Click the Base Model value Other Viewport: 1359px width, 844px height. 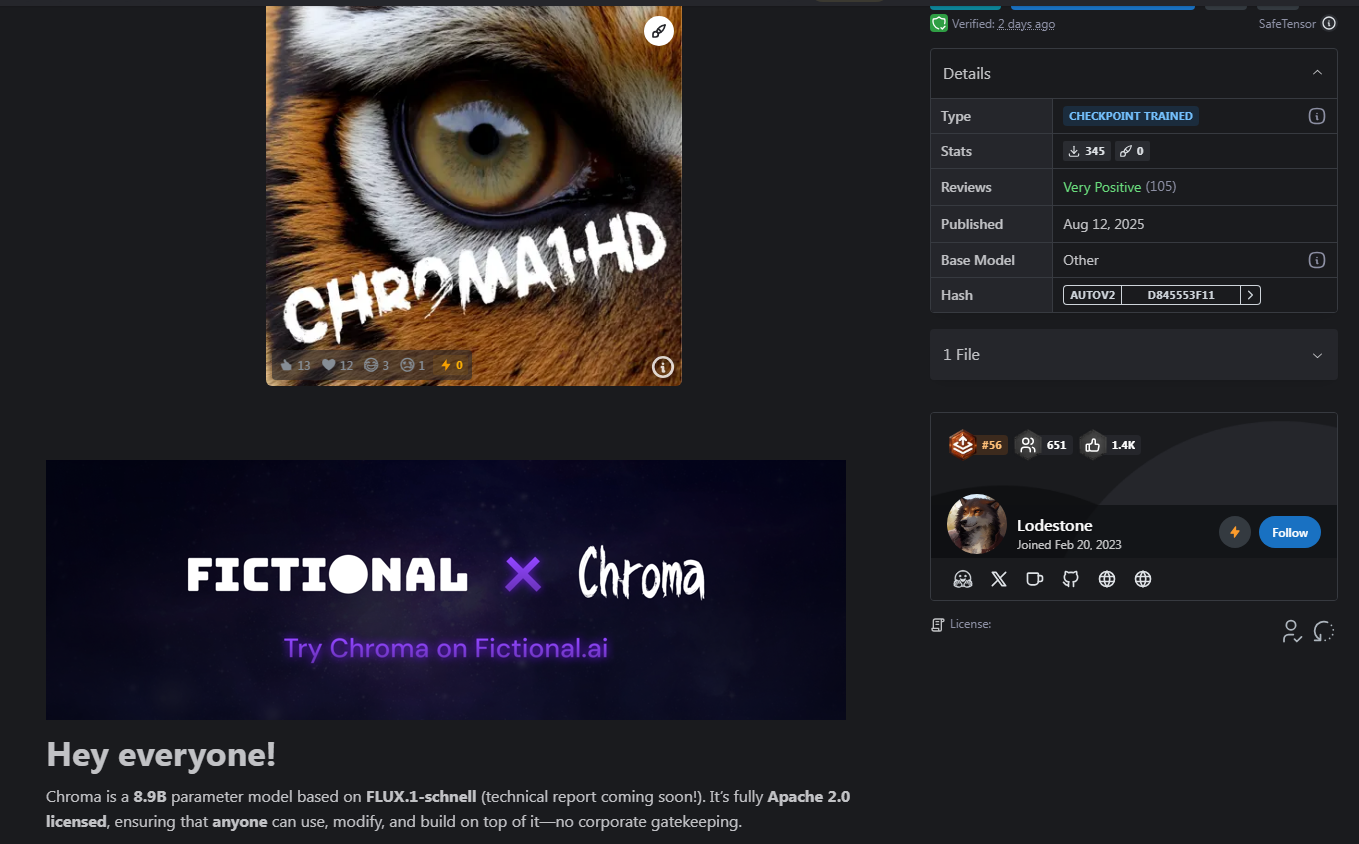point(1081,260)
